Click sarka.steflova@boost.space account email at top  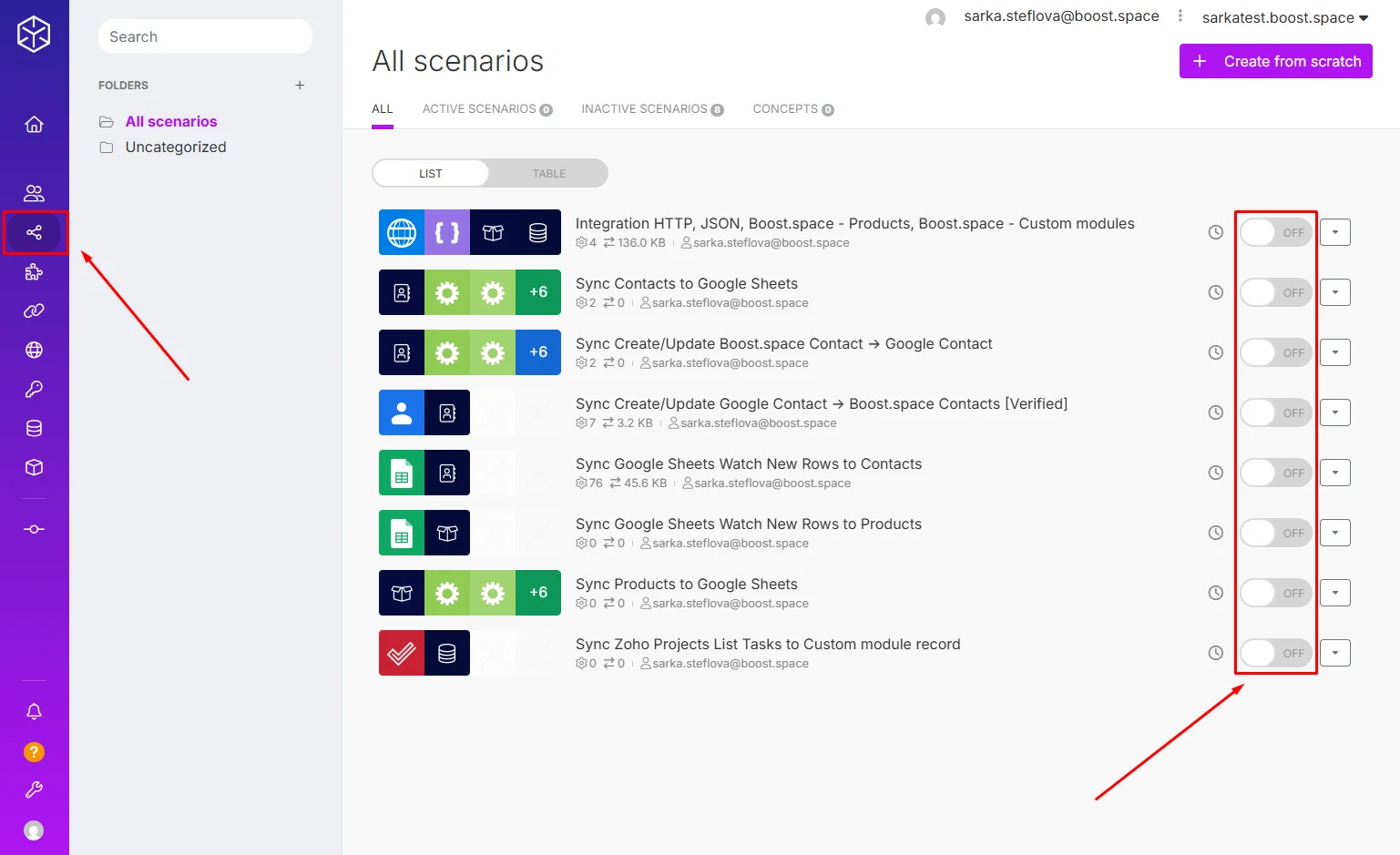(x=1061, y=16)
